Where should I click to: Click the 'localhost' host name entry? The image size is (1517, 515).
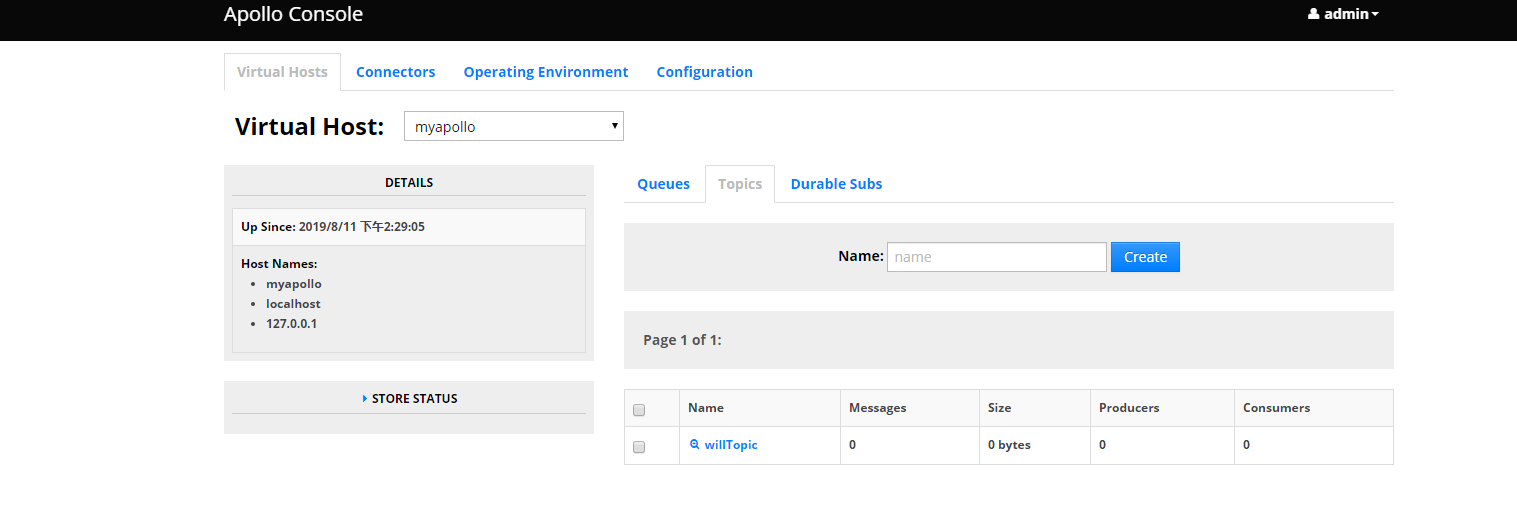click(x=293, y=304)
